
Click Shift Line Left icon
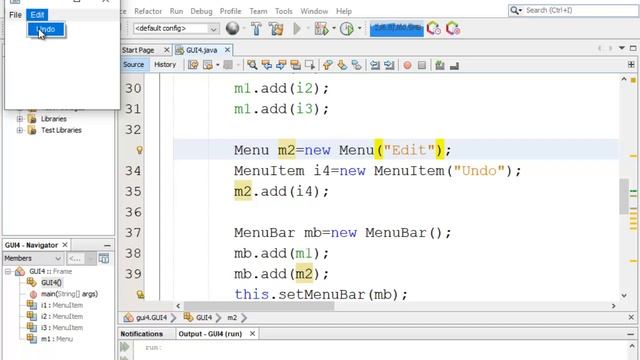(375, 65)
